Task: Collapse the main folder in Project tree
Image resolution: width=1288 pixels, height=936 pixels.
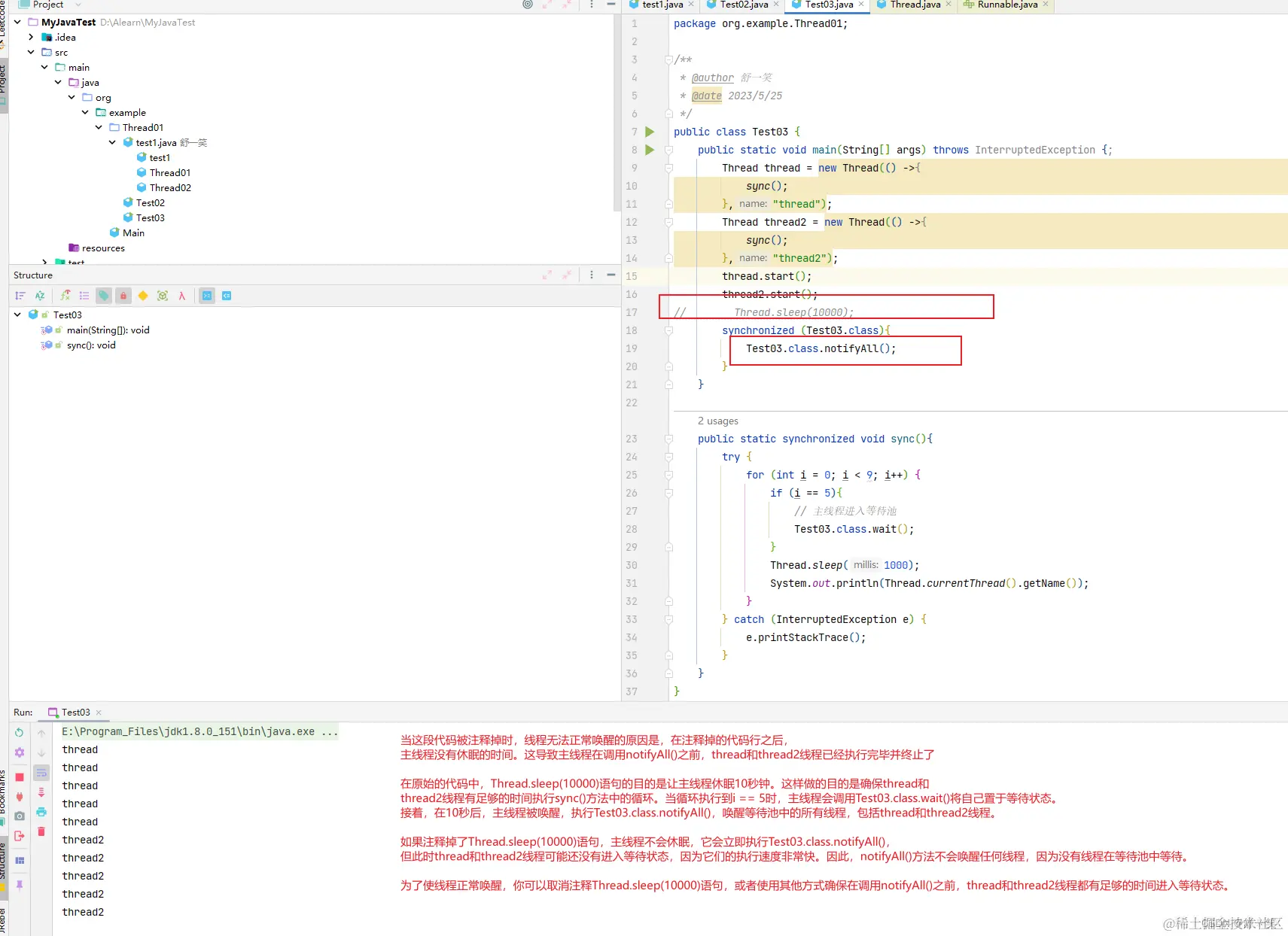Action: tap(44, 67)
